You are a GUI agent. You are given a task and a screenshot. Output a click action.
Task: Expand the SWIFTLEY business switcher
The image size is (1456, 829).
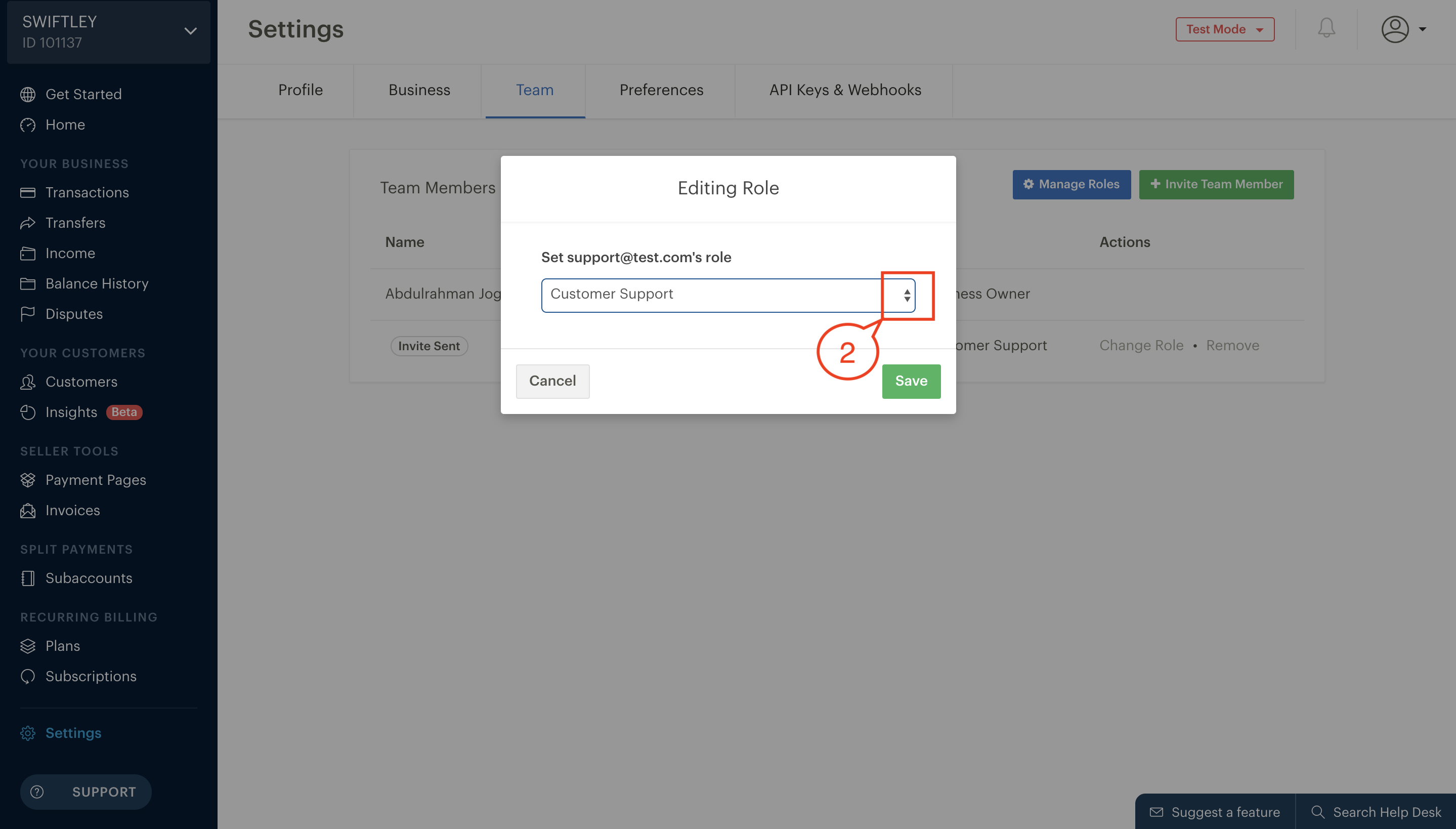click(109, 32)
